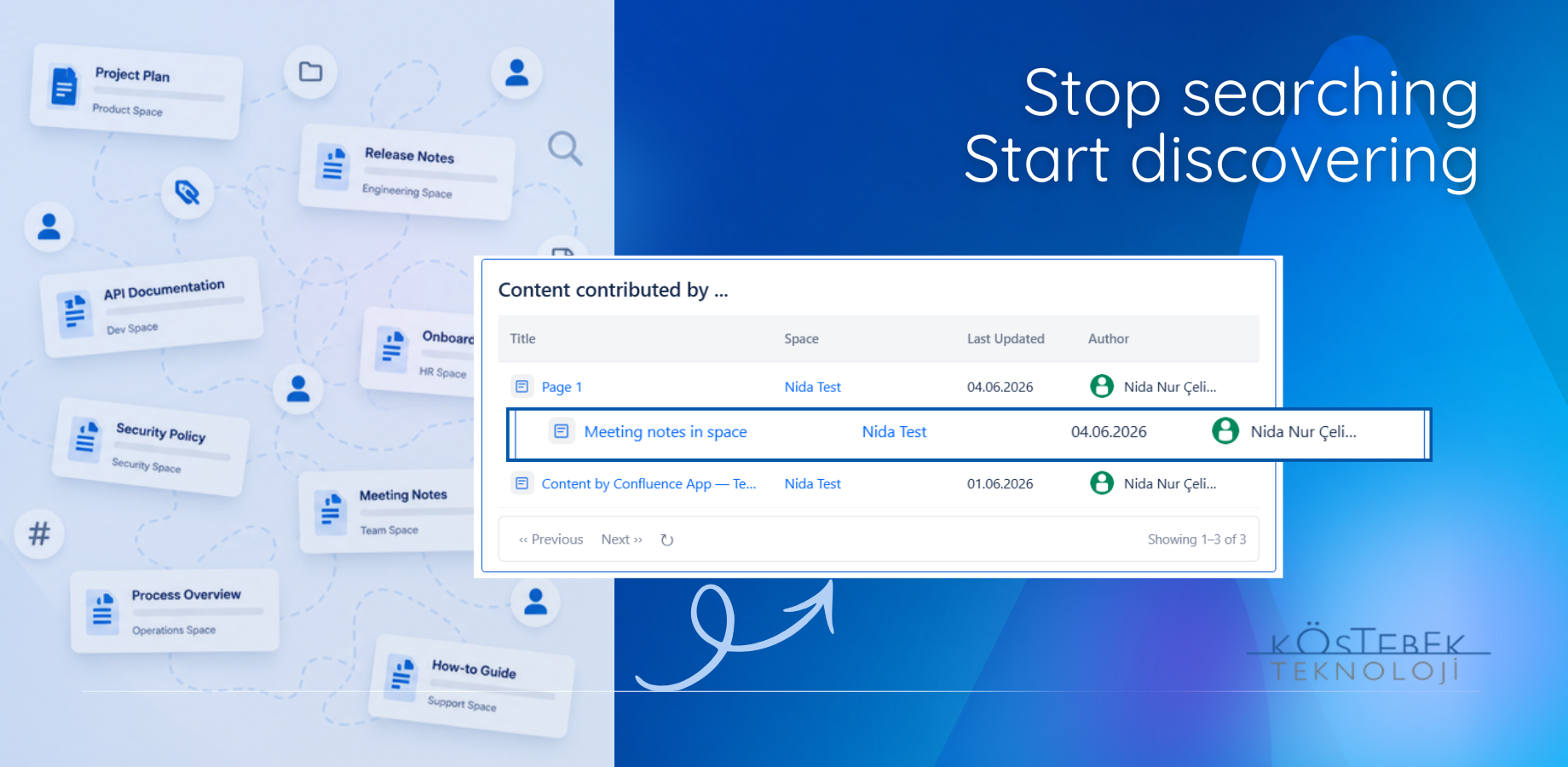Click the API Documentation card

pos(152,306)
